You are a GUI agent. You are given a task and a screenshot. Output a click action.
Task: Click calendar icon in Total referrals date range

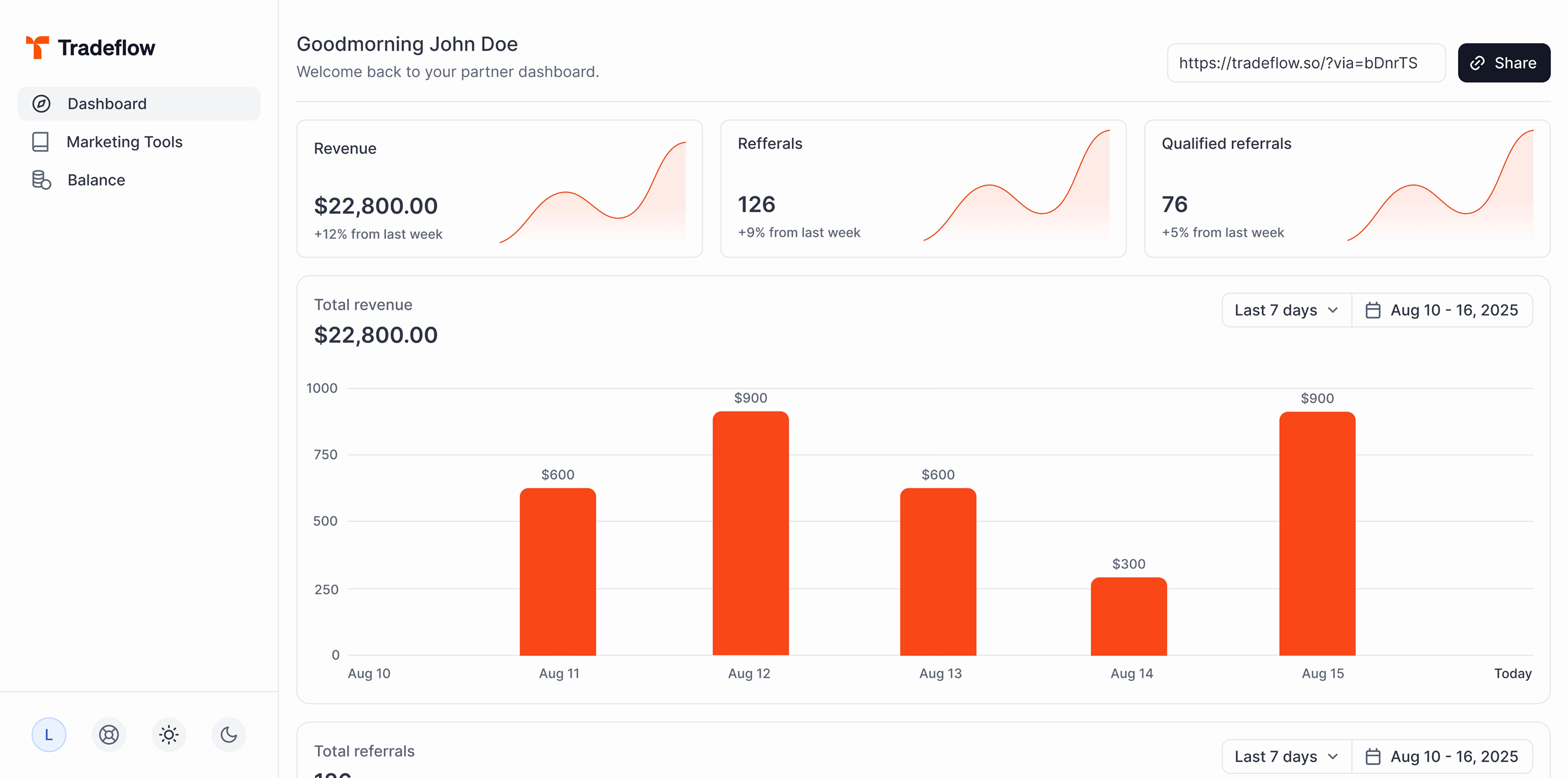coord(1373,757)
